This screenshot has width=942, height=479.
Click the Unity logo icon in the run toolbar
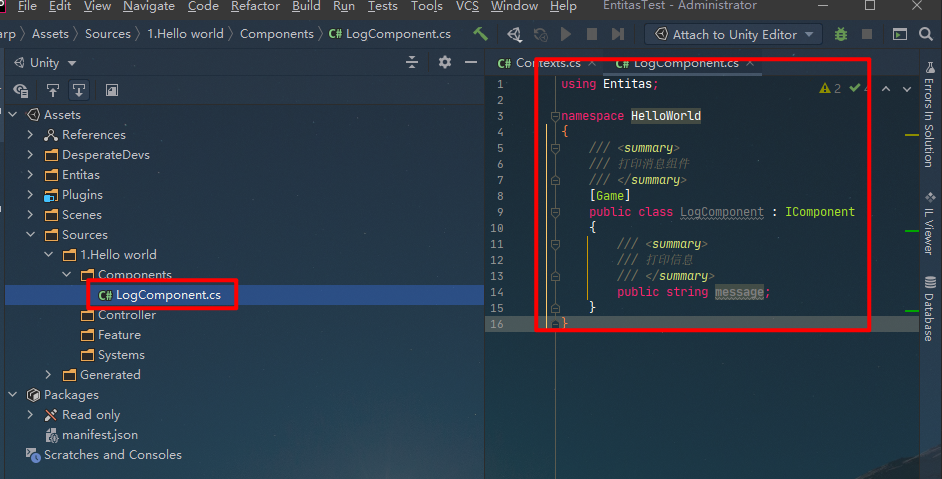(514, 34)
